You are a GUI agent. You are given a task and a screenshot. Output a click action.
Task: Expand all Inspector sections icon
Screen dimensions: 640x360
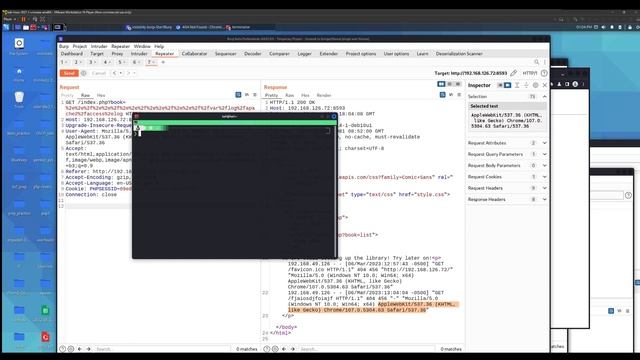517,85
